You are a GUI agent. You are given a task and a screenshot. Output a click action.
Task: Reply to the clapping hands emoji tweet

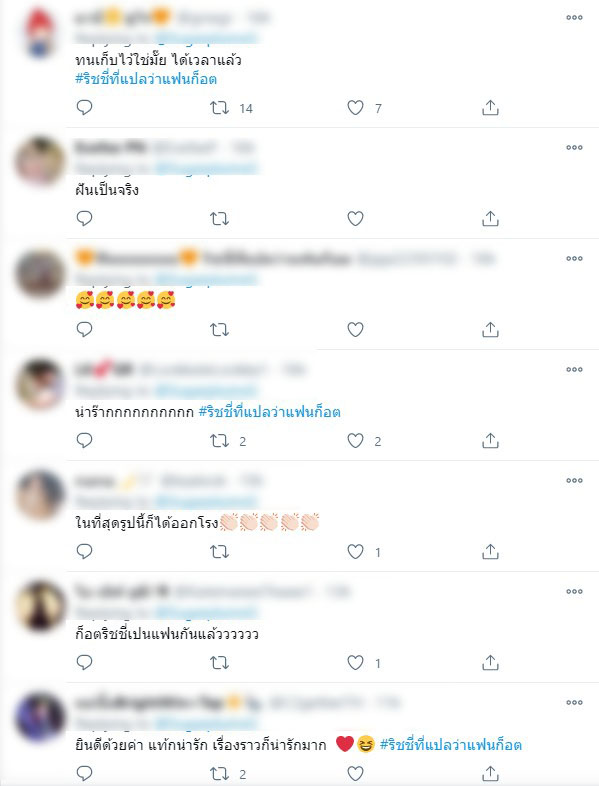84,552
